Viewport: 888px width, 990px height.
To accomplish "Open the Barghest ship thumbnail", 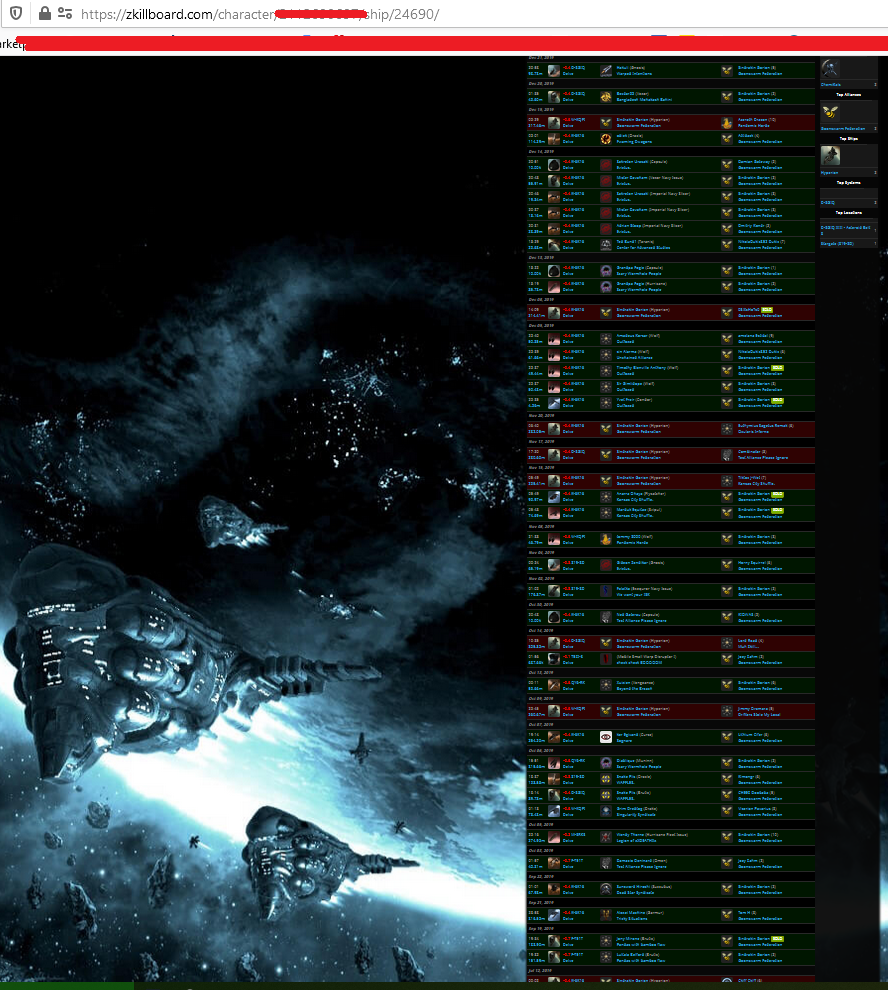I will (554, 915).
